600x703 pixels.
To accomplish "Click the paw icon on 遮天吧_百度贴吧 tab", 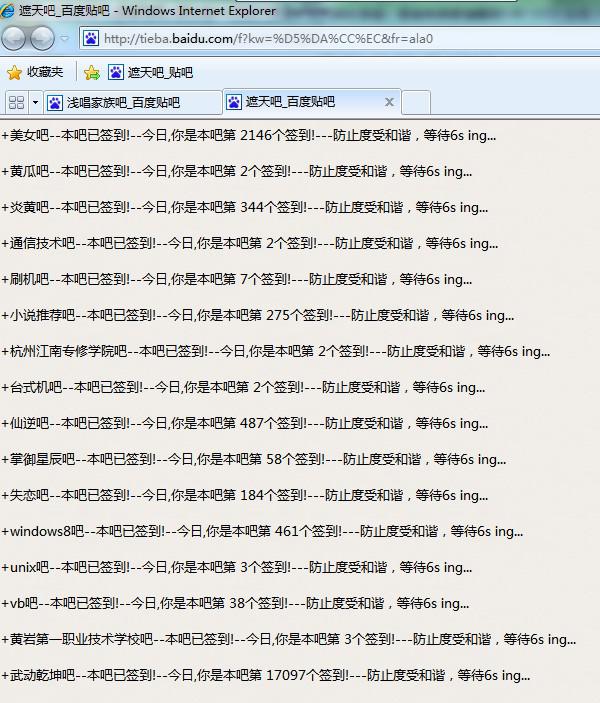I will pyautogui.click(x=234, y=102).
